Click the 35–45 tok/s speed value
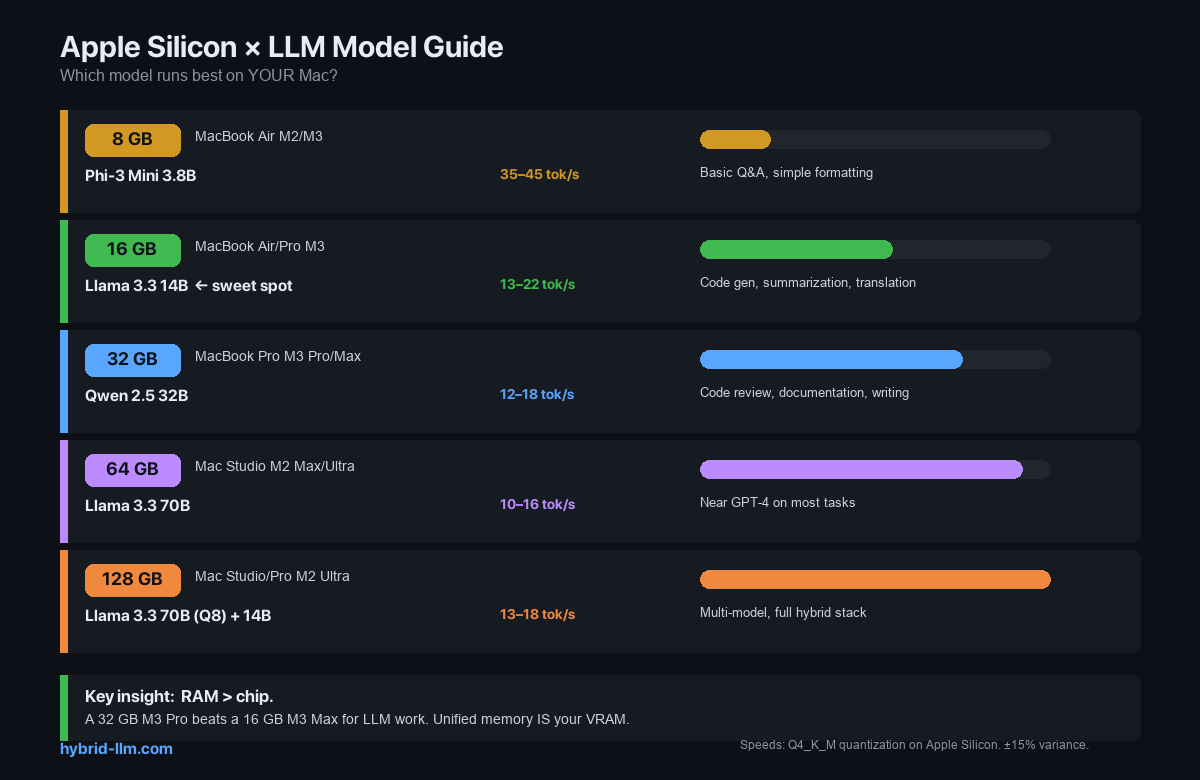The height and width of the screenshot is (780, 1200). point(540,175)
